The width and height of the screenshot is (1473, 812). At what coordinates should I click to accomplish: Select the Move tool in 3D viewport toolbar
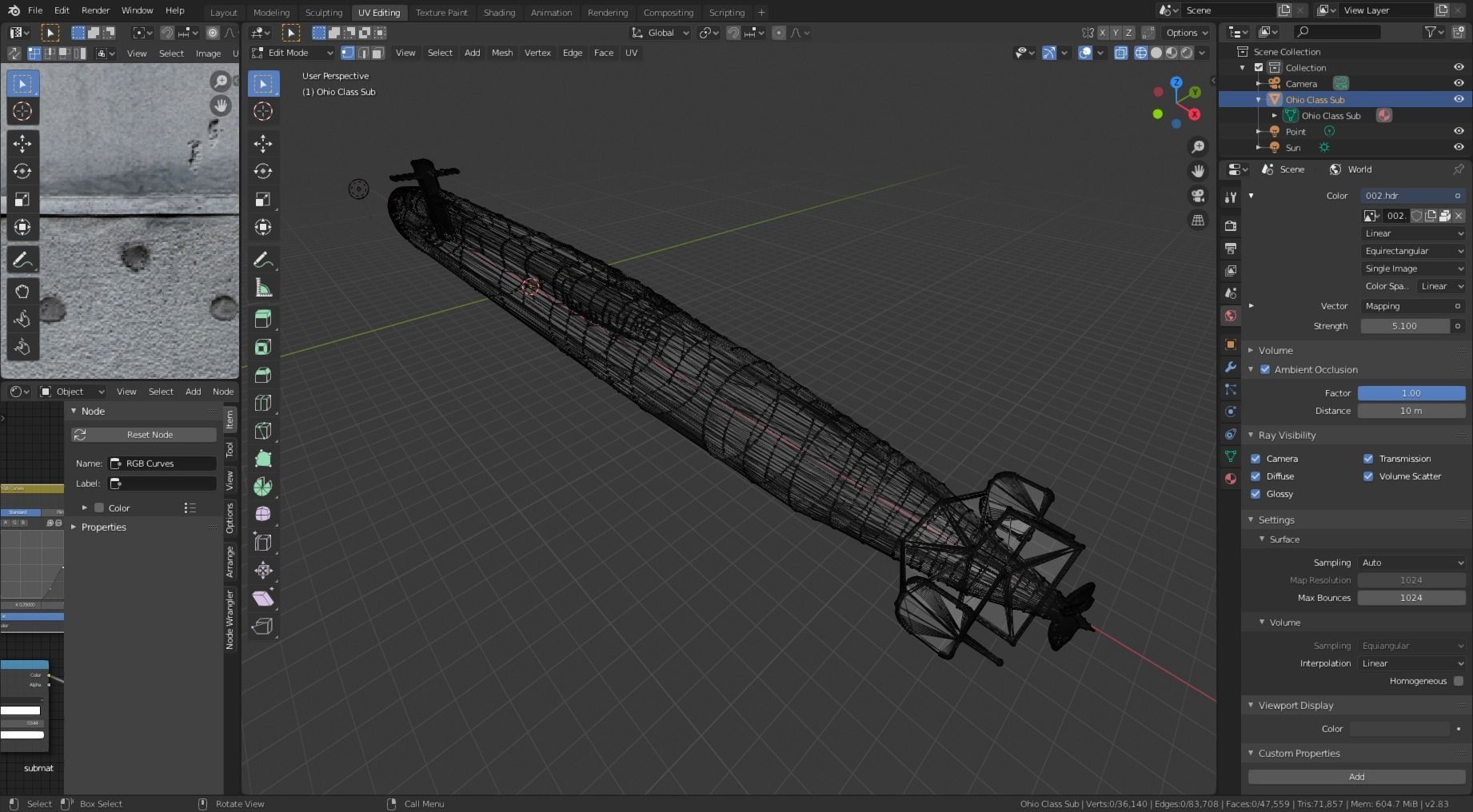[263, 143]
